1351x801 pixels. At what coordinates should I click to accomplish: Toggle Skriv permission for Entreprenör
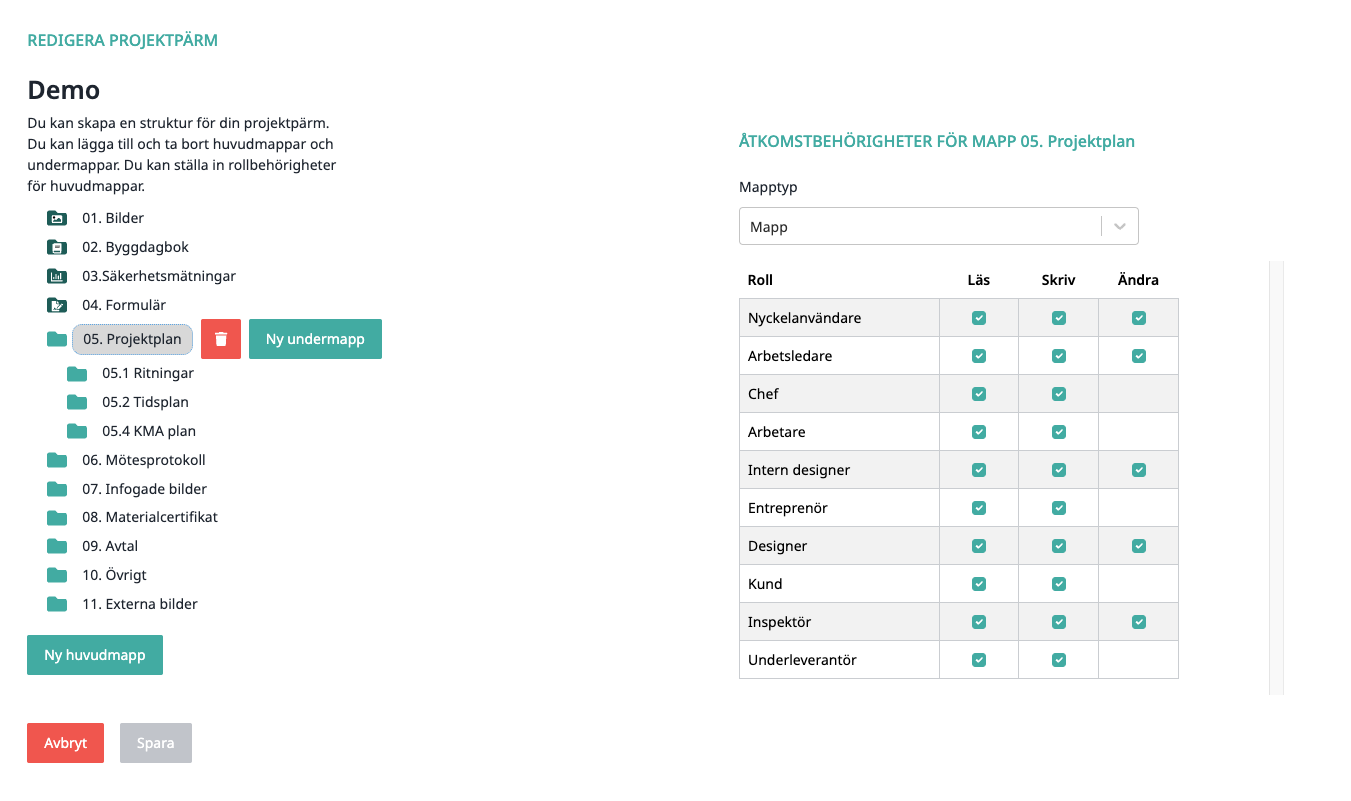[x=1059, y=508]
